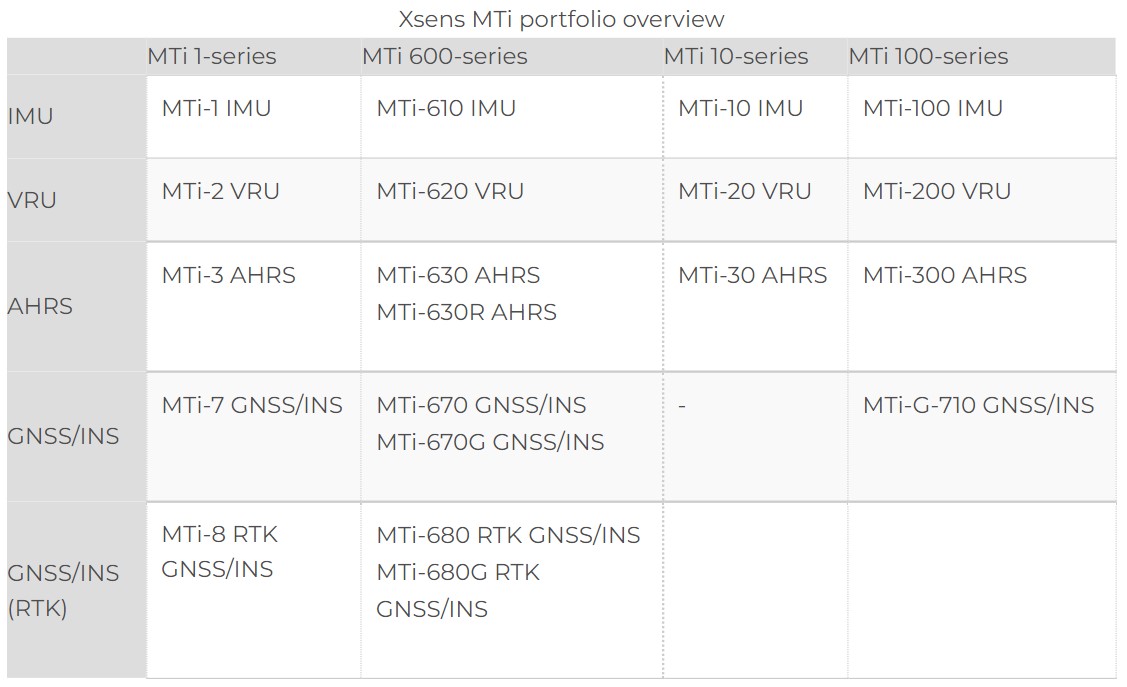Image resolution: width=1127 pixels, height=687 pixels.
Task: Select the MTi-2 VRU product
Action: (x=220, y=191)
